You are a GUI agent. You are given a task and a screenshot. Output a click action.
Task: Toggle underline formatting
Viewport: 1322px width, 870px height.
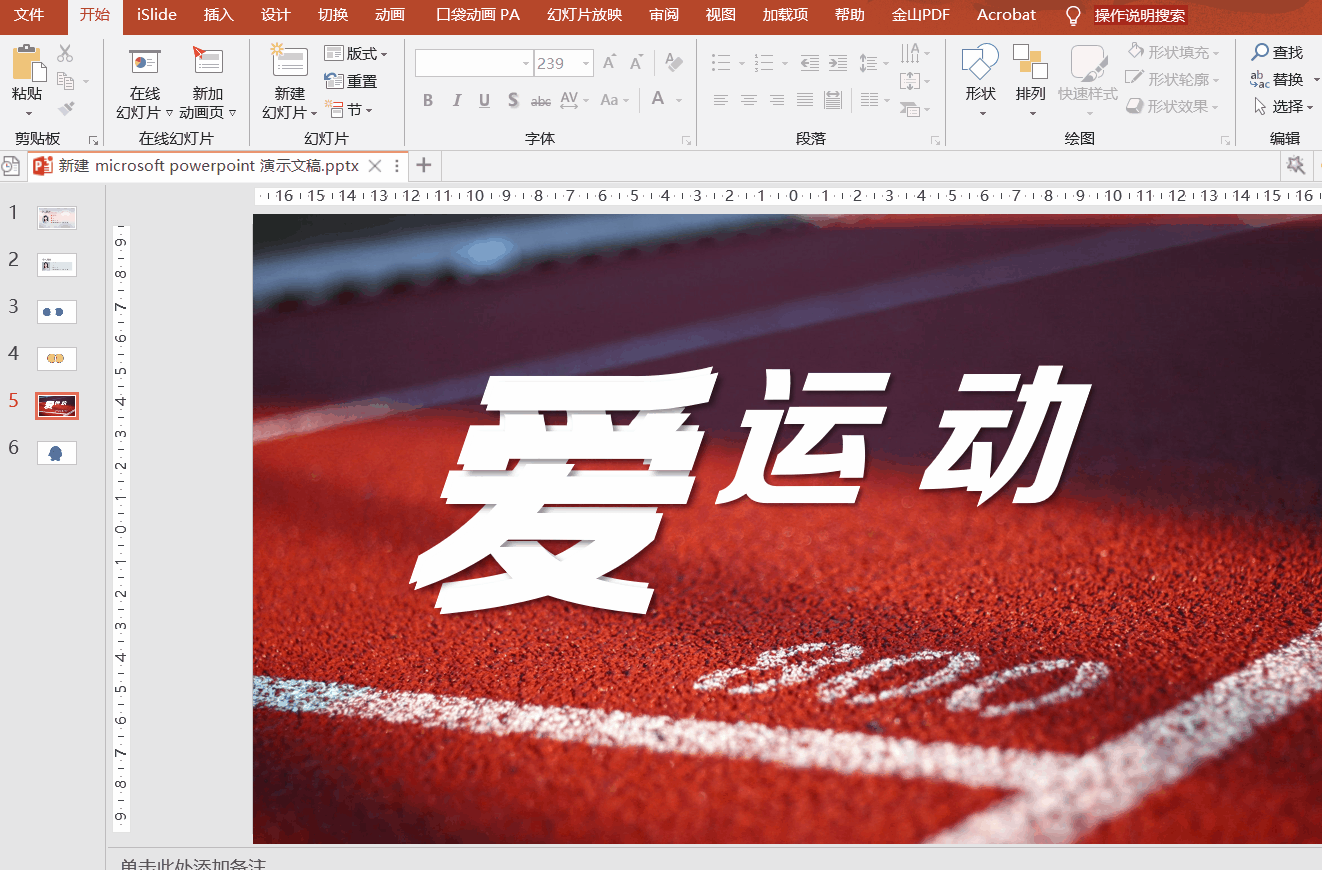click(485, 100)
